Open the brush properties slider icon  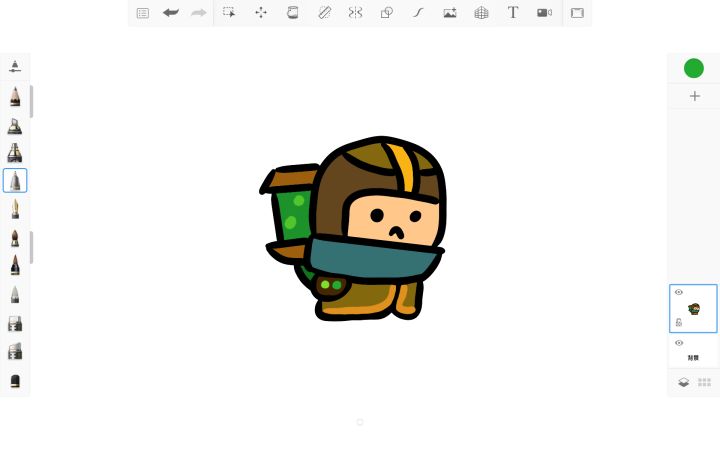(15, 67)
